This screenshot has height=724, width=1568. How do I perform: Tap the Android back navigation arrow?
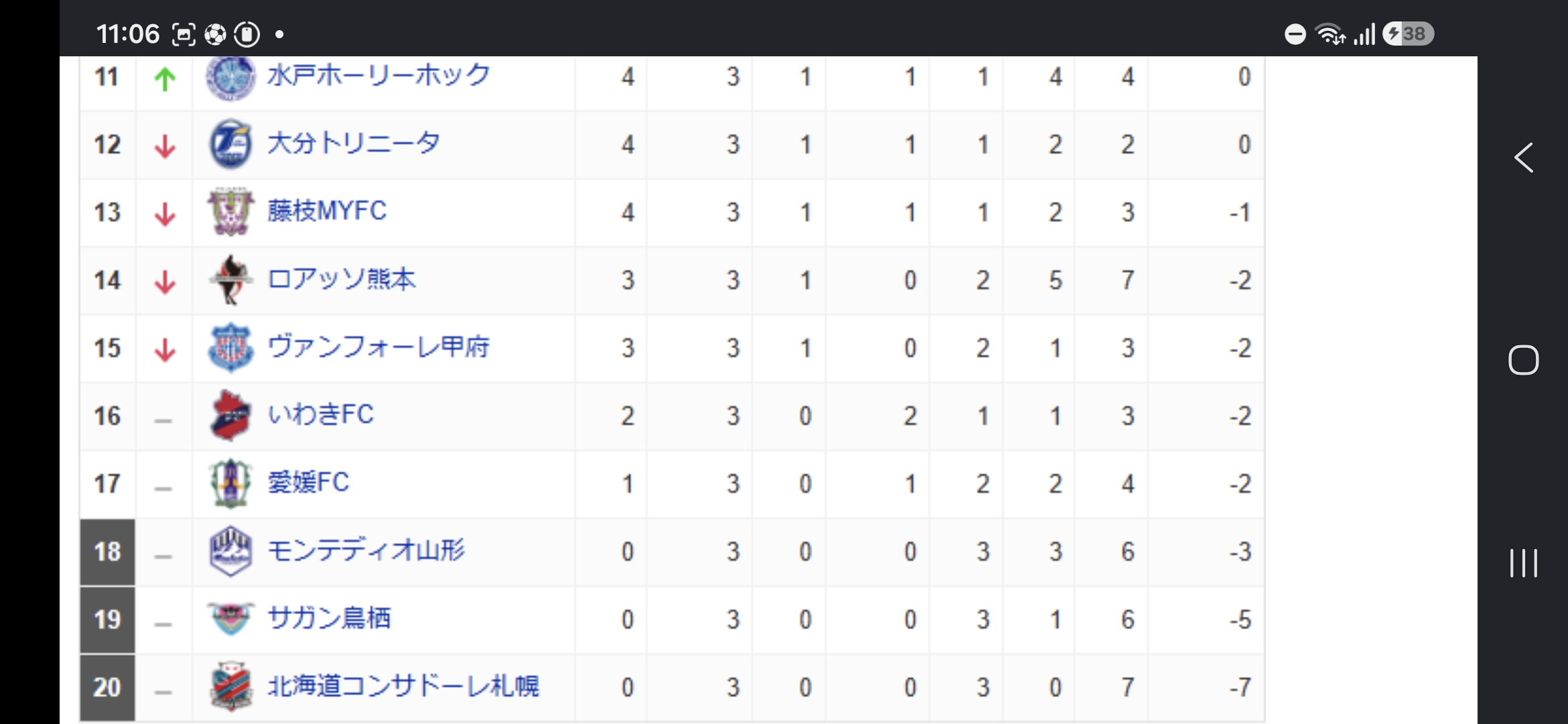tap(1523, 158)
